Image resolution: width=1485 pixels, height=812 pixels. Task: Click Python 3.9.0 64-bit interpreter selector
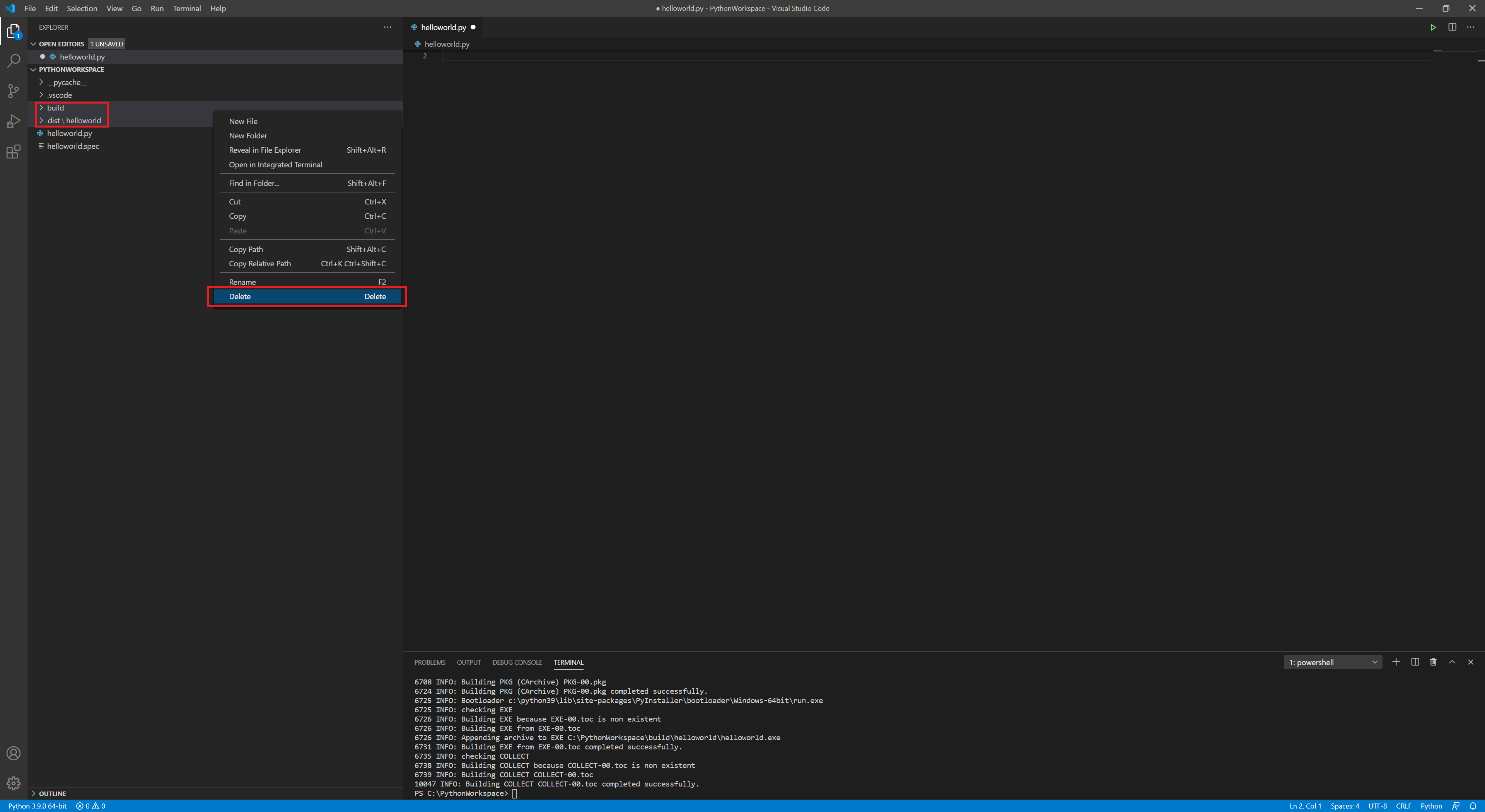(38, 806)
